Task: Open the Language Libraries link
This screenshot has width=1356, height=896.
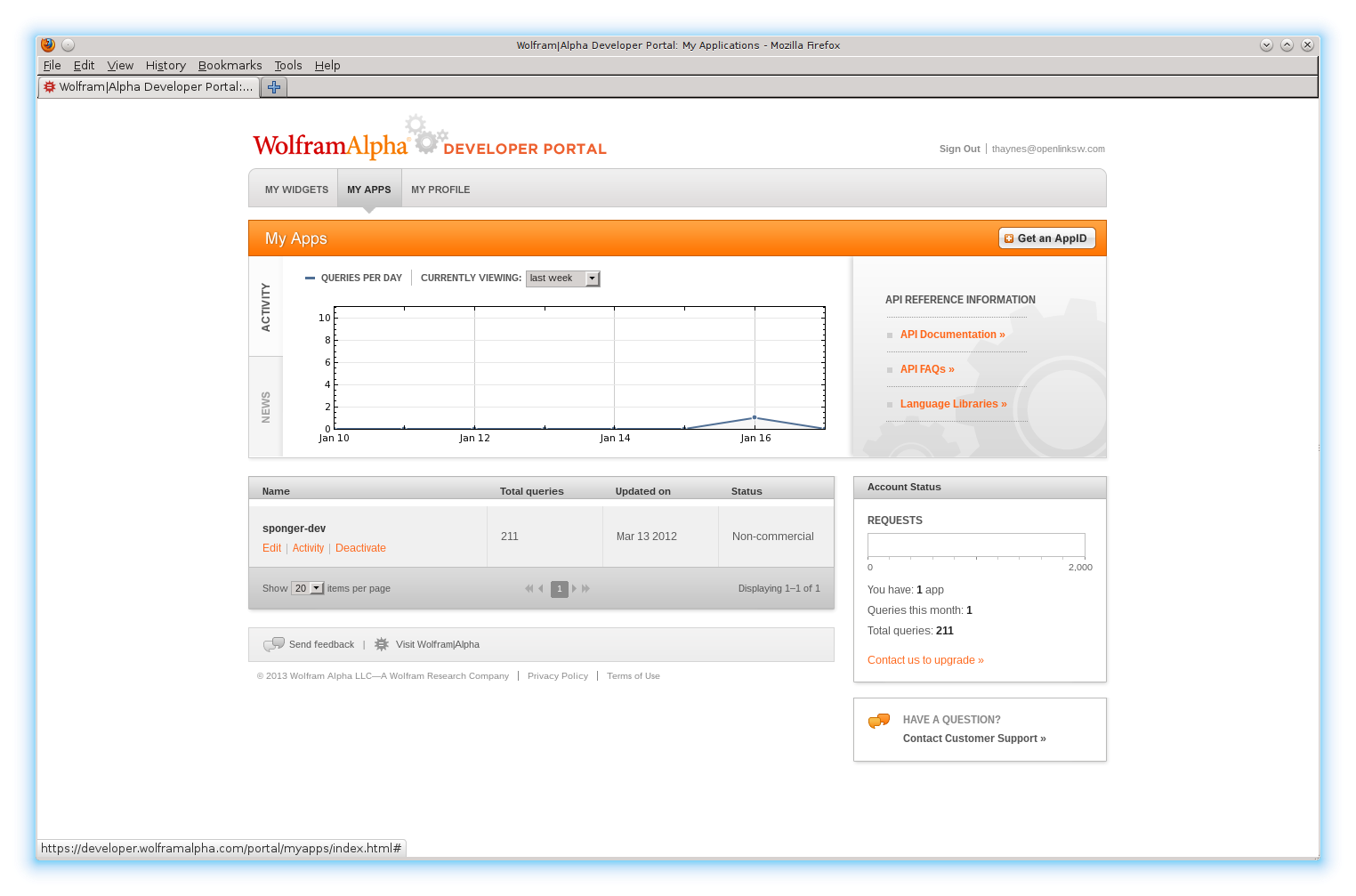Action: click(x=953, y=404)
